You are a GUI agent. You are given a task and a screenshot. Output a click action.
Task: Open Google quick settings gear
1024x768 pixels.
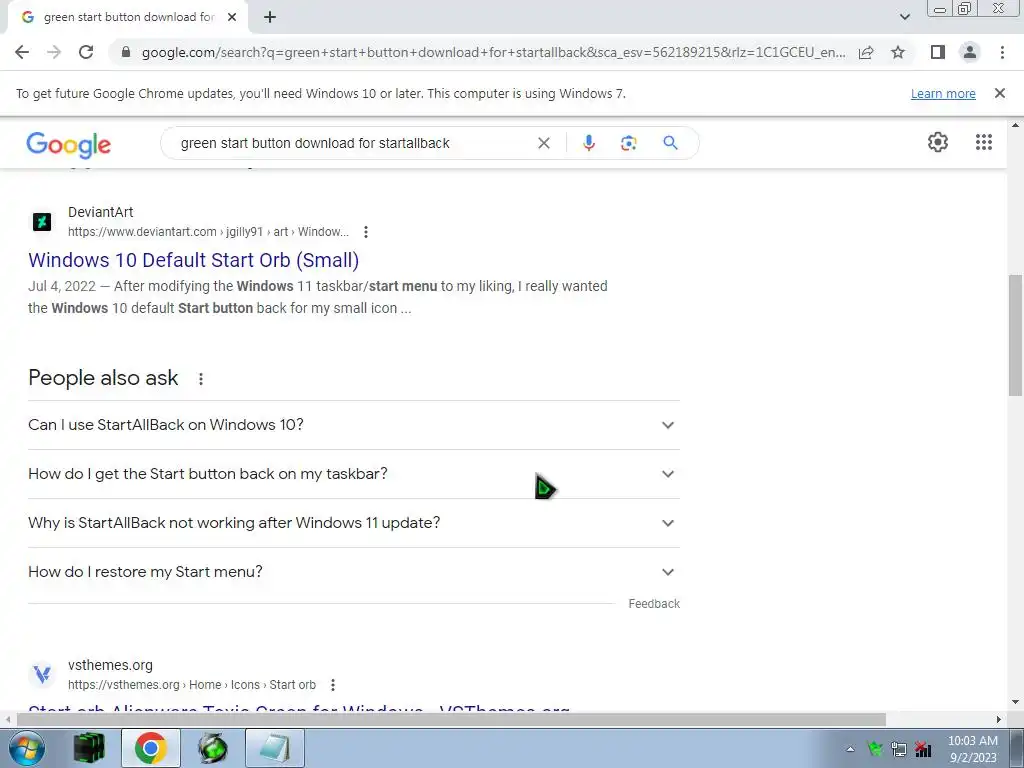pyautogui.click(x=938, y=142)
